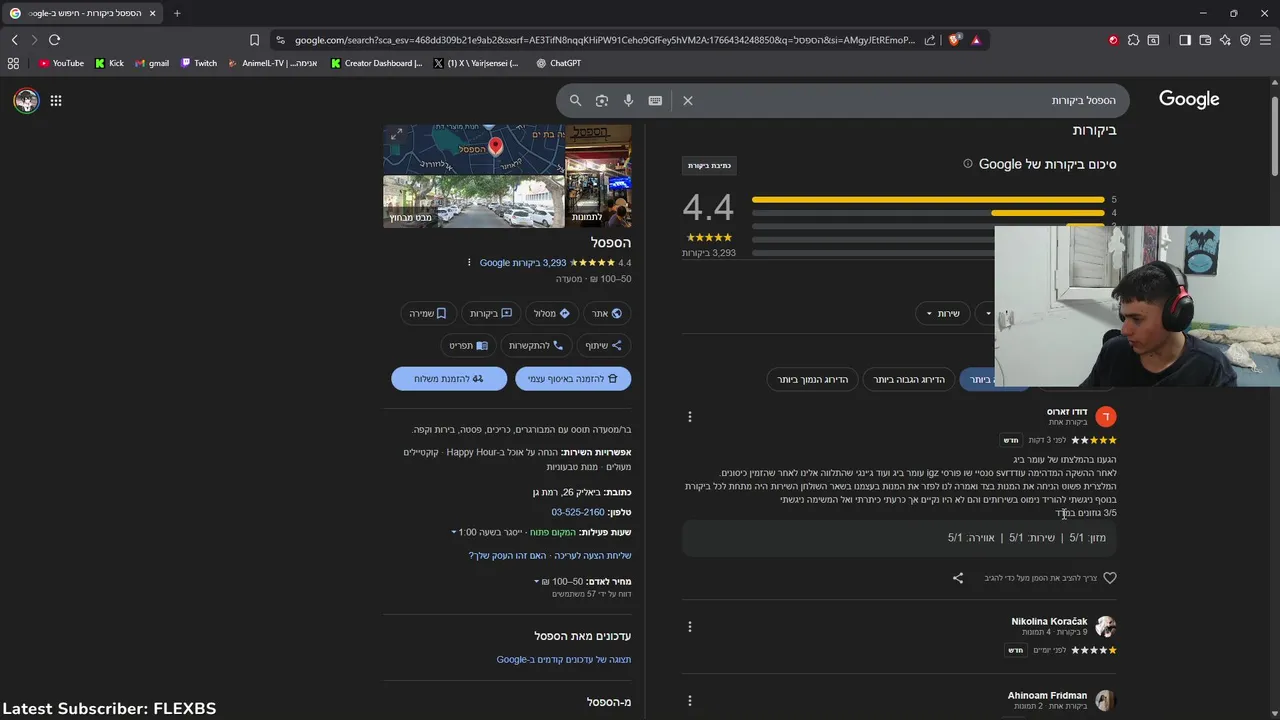Click להזמנה באיסוף עצמי pickup order button
This screenshot has height=720, width=1280.
point(573,379)
